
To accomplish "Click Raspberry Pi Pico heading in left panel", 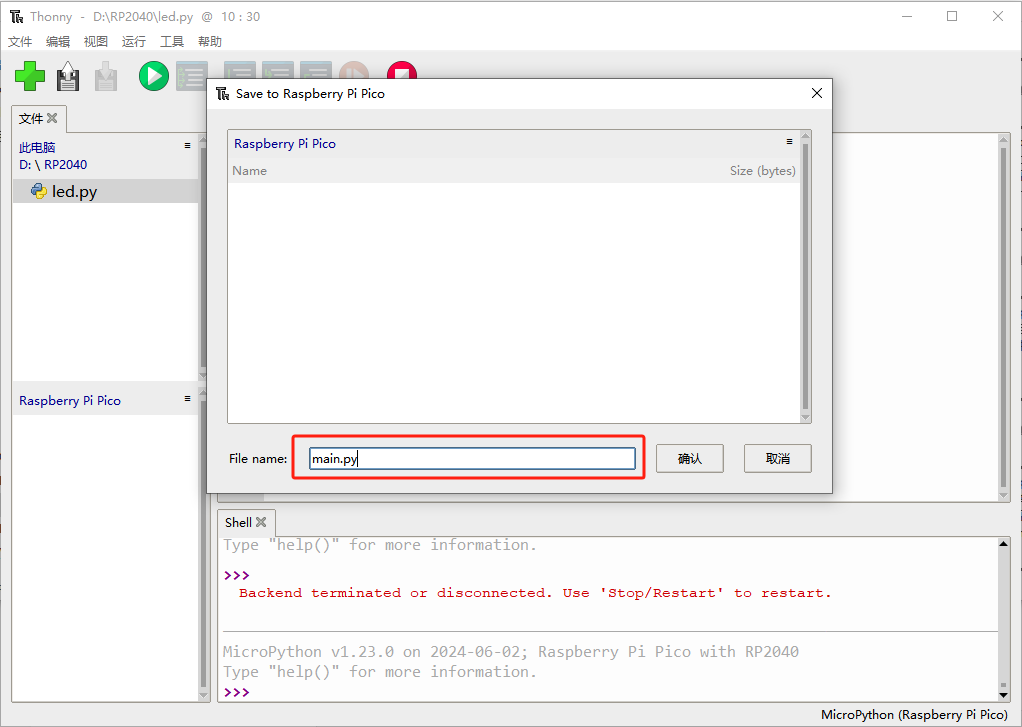I will [x=70, y=400].
